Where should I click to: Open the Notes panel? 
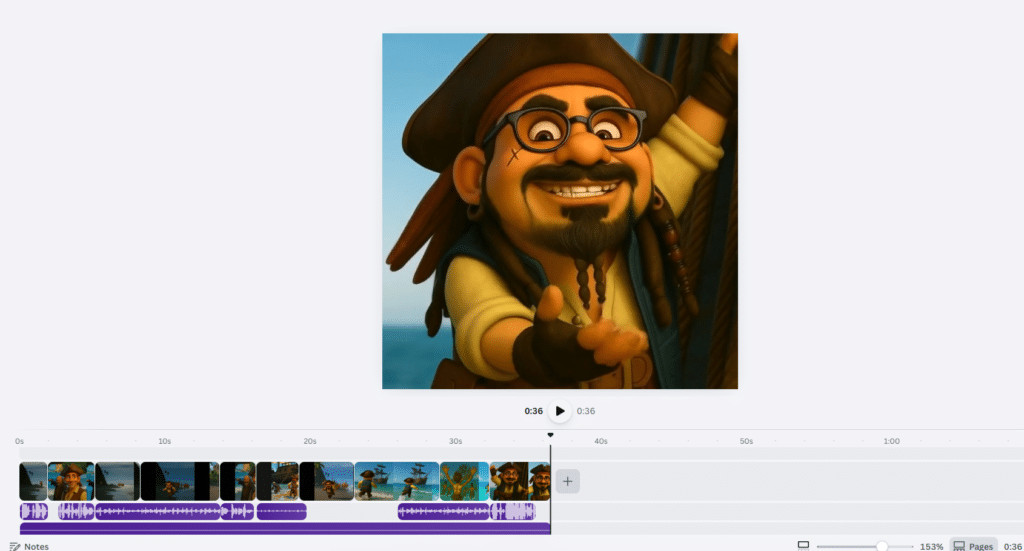click(x=29, y=546)
